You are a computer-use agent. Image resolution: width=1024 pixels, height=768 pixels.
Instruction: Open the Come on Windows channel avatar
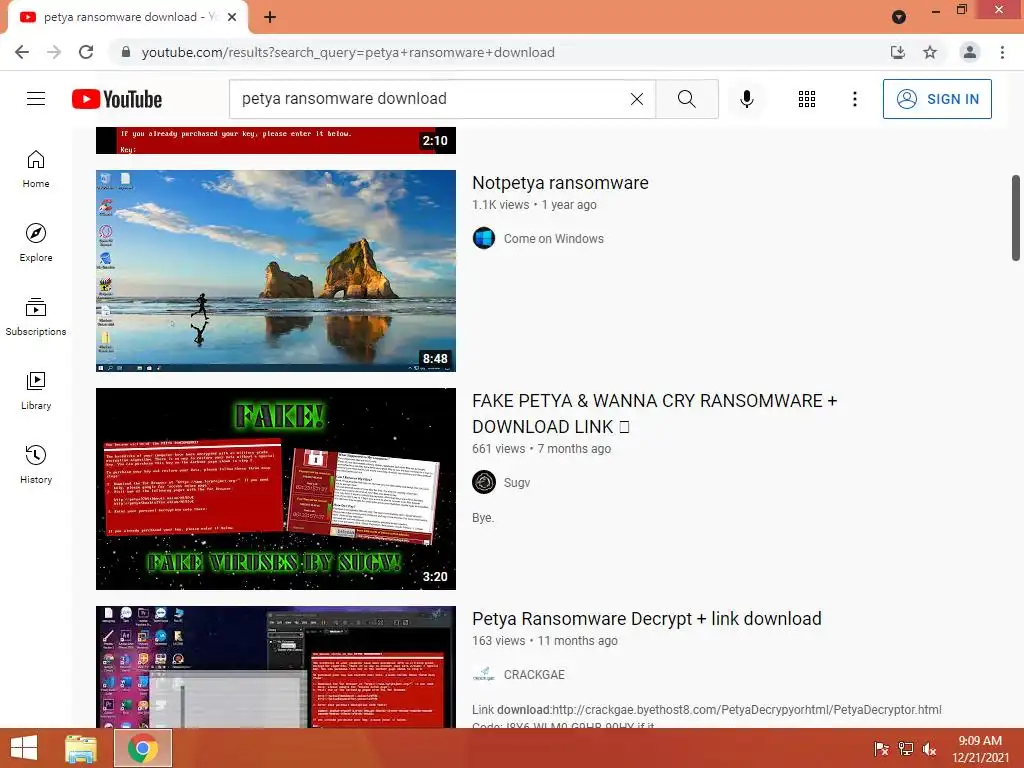[x=484, y=238]
